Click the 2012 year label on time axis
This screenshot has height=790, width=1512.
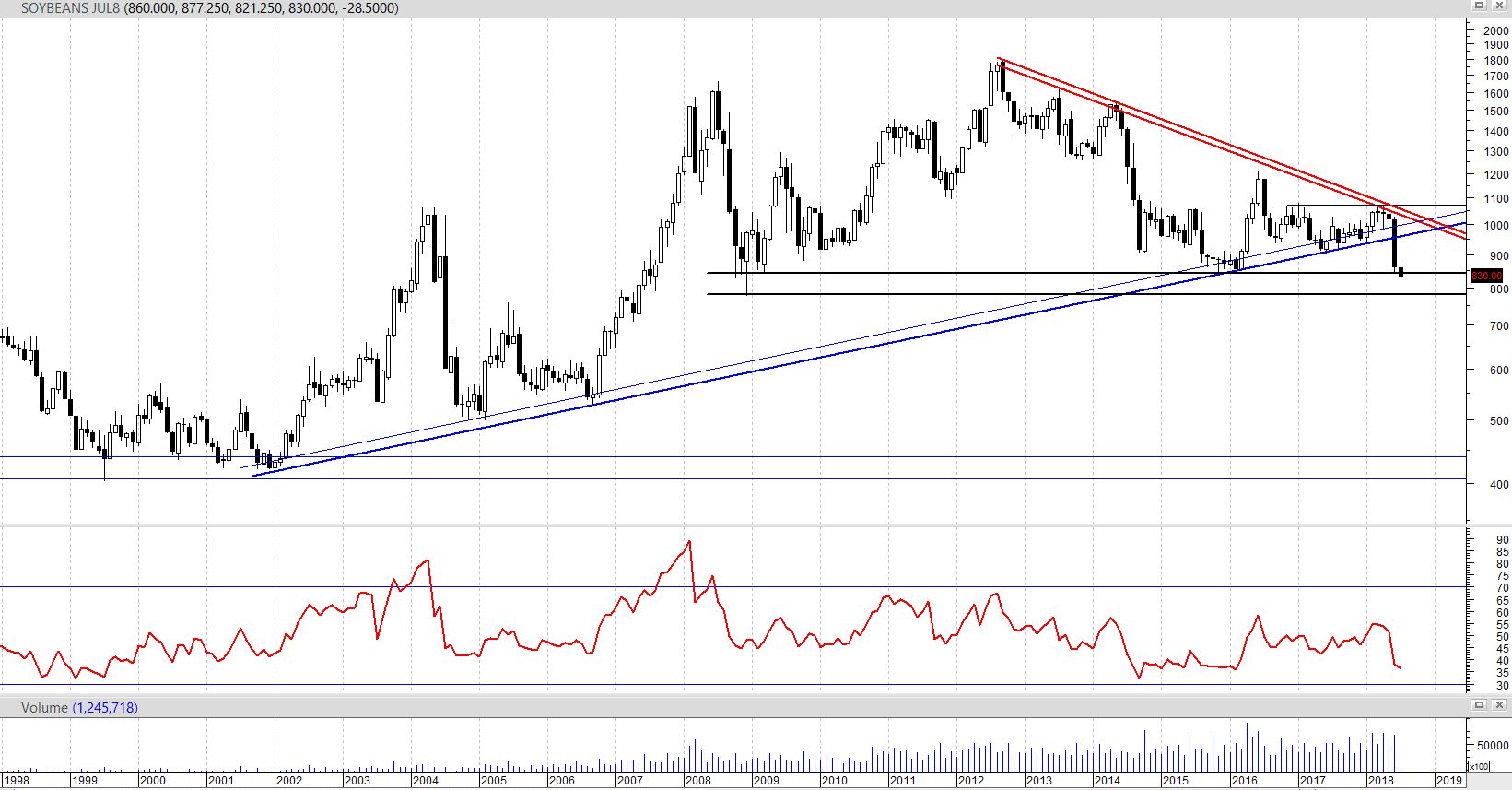(971, 781)
